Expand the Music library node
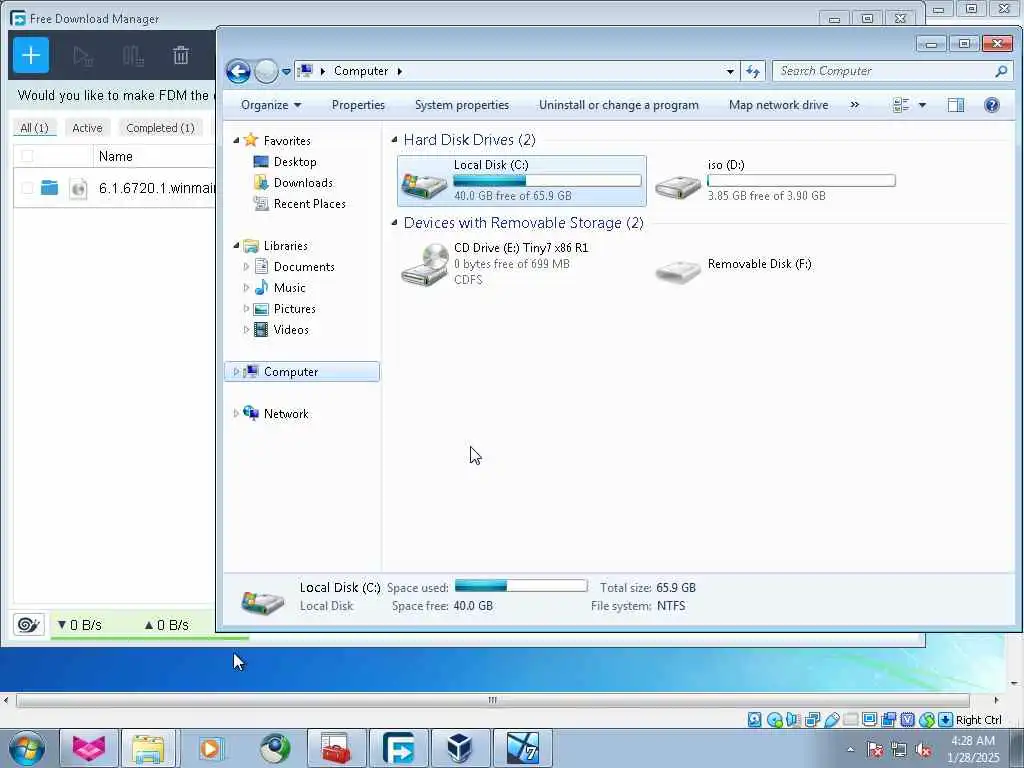Screen dimensions: 1024x768 (246, 287)
